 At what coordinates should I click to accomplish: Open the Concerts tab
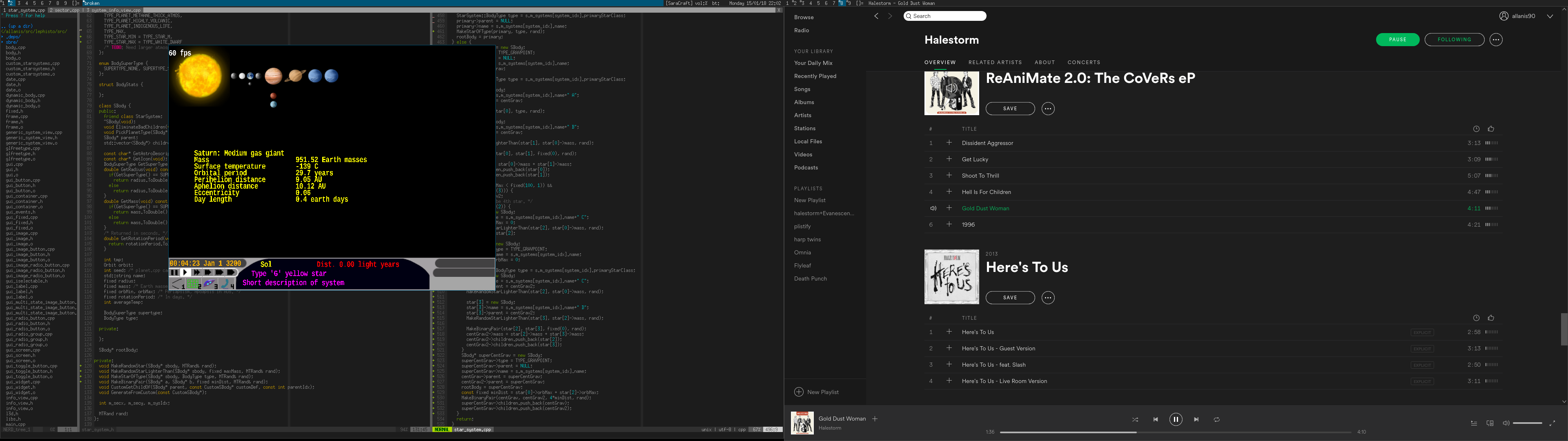coord(1083,62)
